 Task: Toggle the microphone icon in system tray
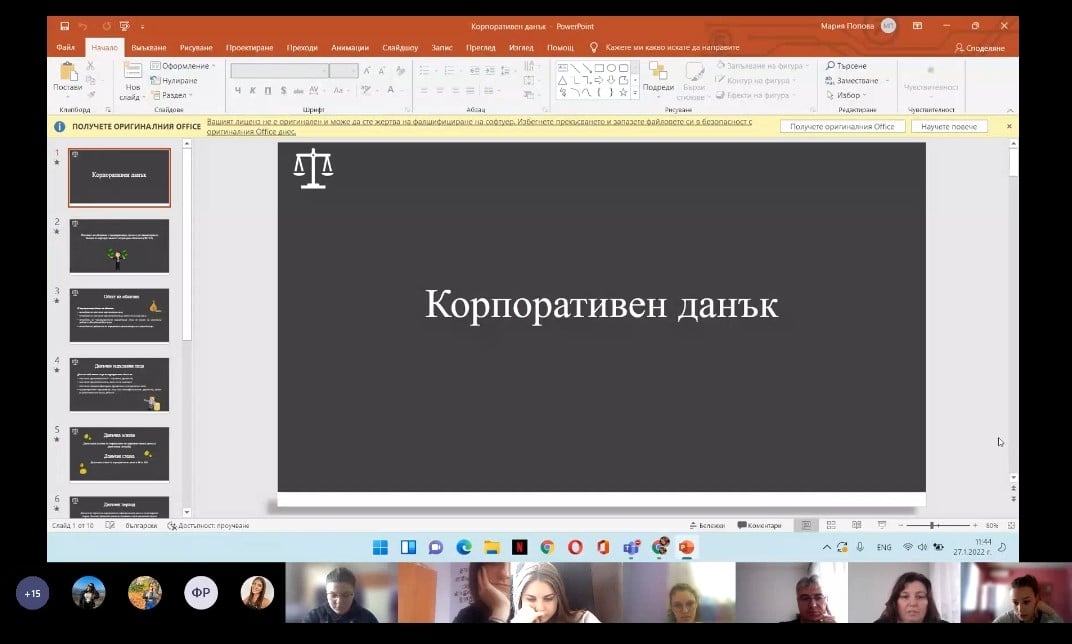860,547
